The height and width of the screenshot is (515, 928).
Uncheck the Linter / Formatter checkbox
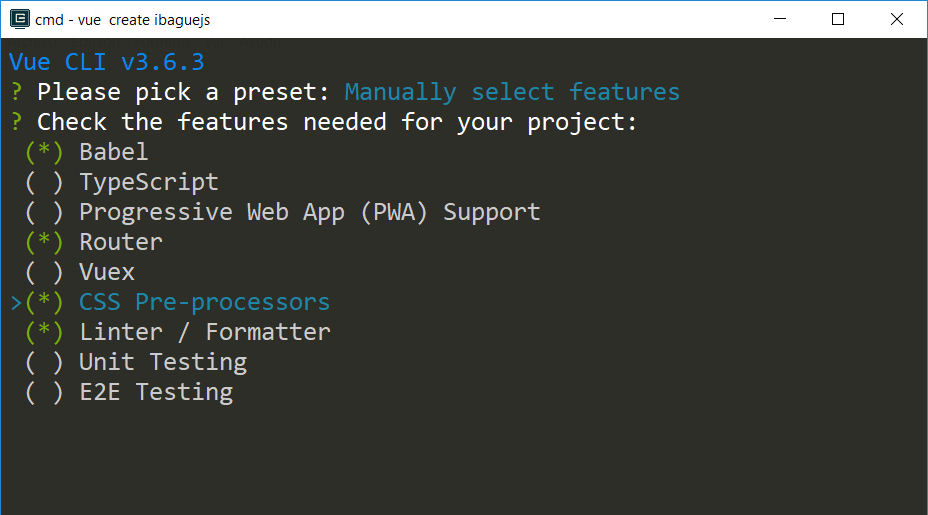coord(44,332)
